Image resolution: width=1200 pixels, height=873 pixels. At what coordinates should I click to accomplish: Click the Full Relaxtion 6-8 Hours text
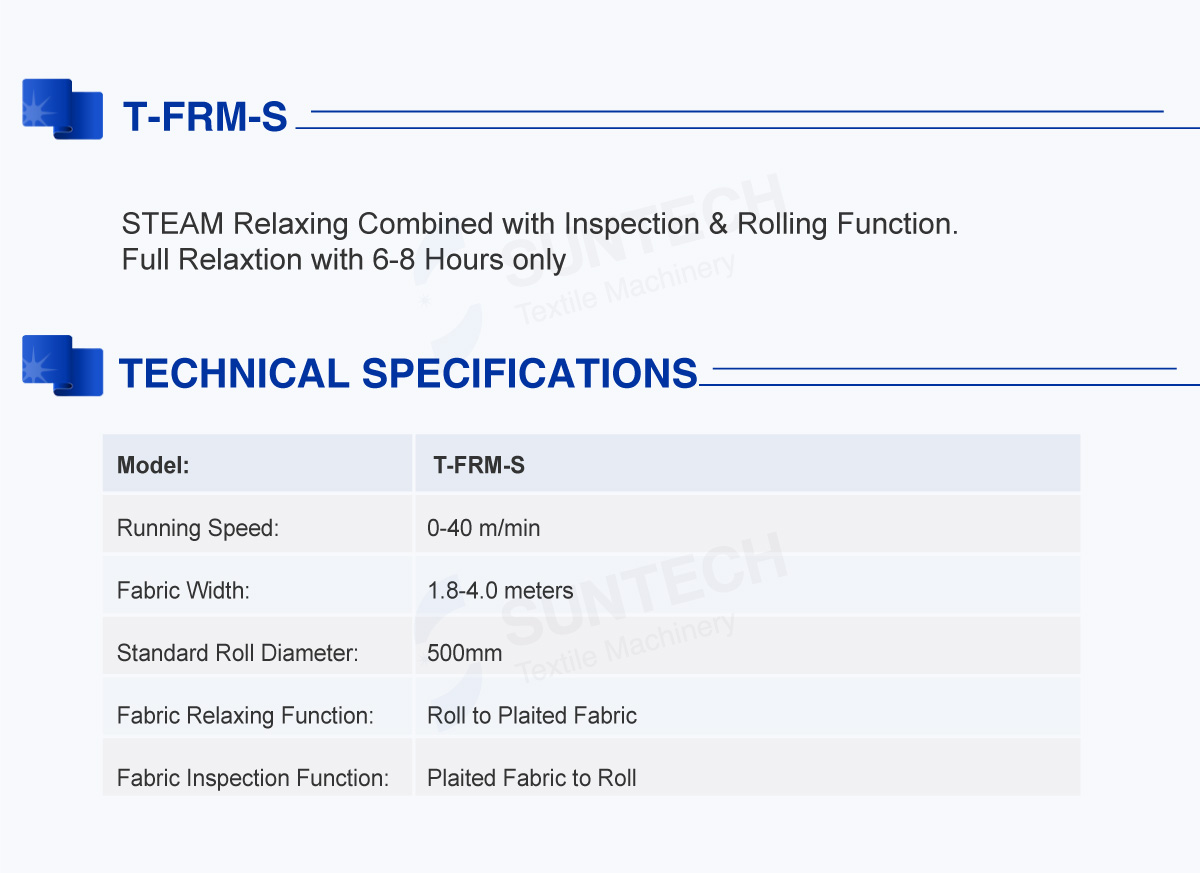(x=344, y=260)
